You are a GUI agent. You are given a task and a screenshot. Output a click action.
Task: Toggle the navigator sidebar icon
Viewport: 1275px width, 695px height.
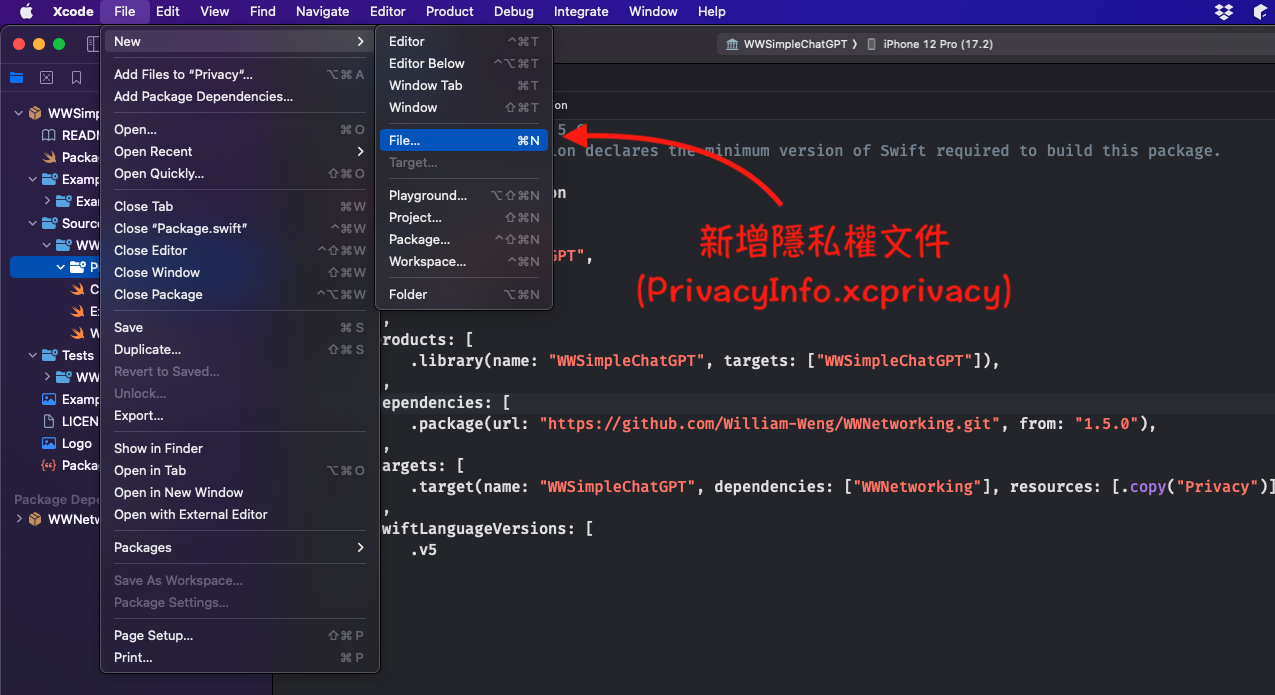pos(92,44)
